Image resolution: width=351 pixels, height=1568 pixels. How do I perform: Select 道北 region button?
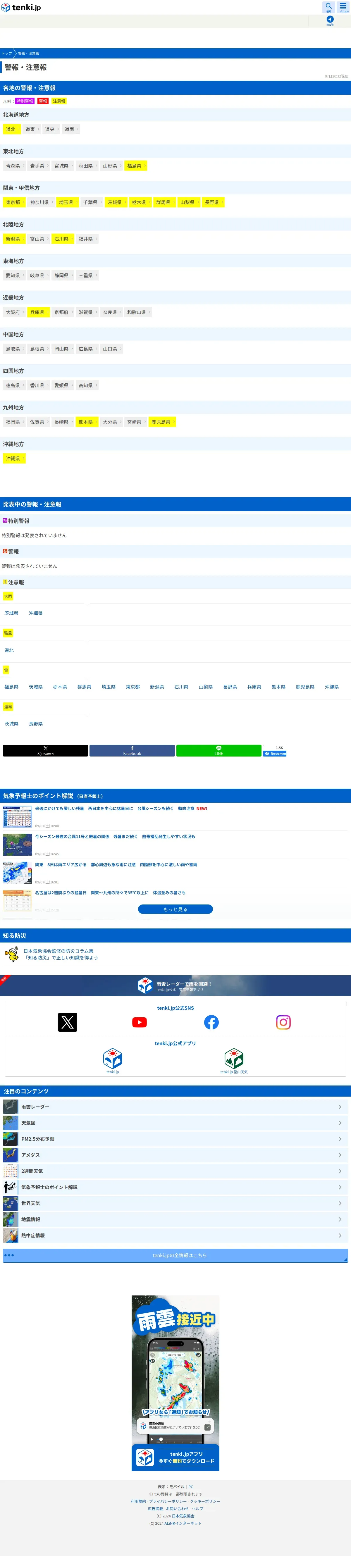tap(12, 130)
